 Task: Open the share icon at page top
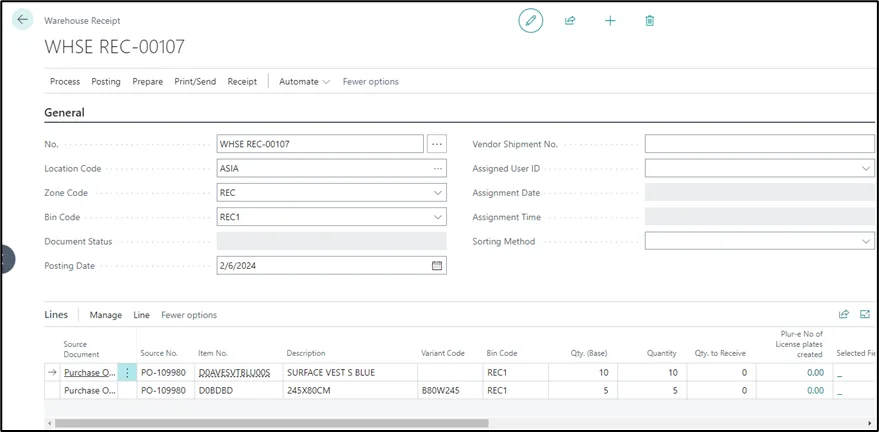[x=570, y=21]
